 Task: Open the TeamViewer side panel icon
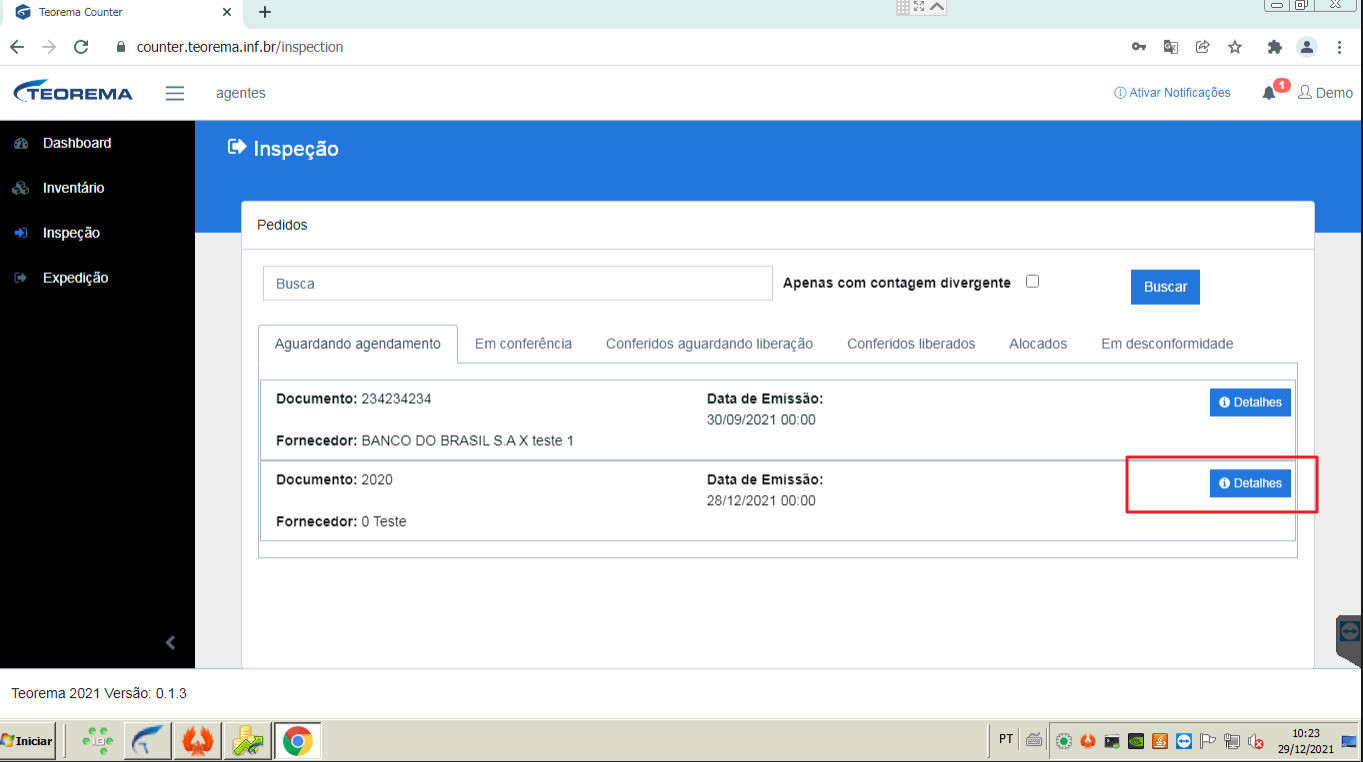coord(1350,632)
